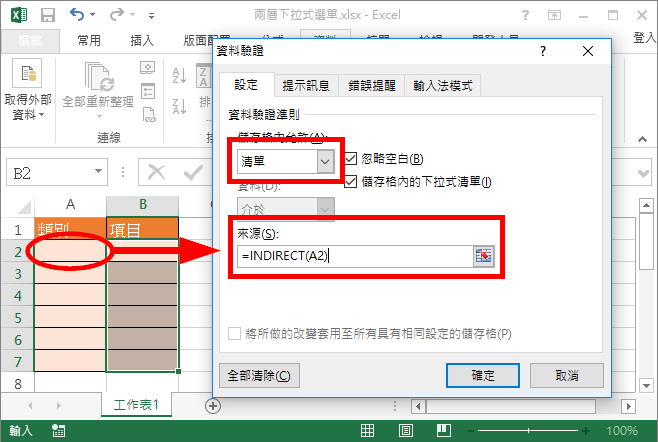Collapse the ribbon with chevron

642,139
